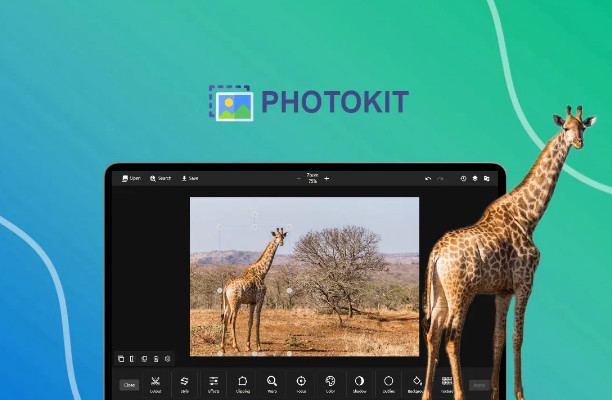
Task: Select the Clipping tool
Action: [x=243, y=382]
